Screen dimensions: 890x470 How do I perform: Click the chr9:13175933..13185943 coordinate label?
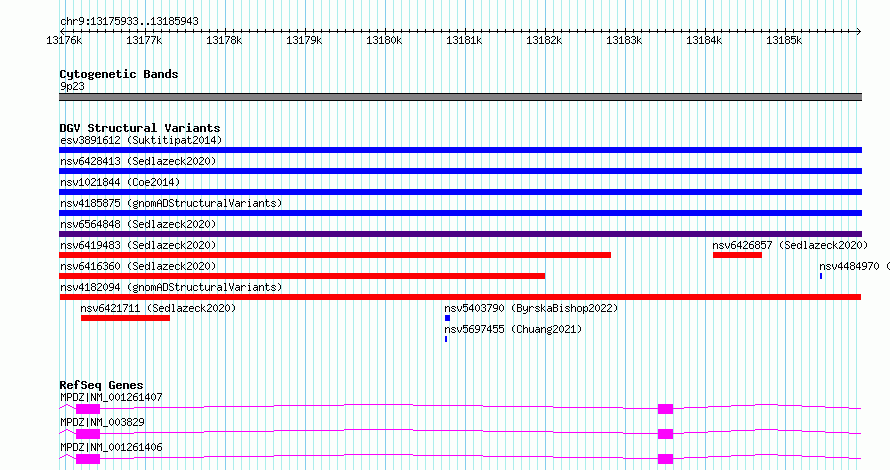[x=129, y=22]
